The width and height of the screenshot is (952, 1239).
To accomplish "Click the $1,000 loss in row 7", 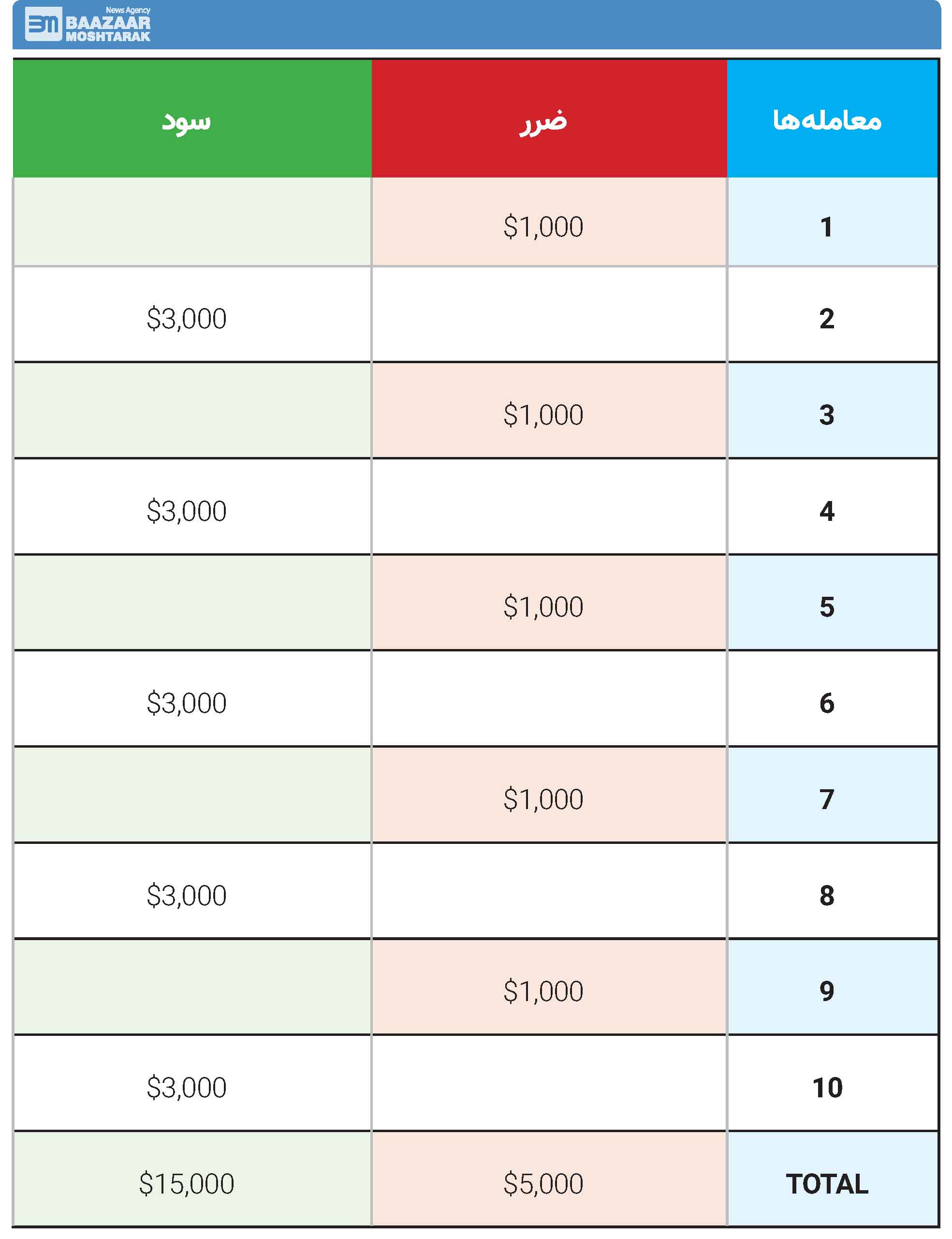I will [543, 800].
